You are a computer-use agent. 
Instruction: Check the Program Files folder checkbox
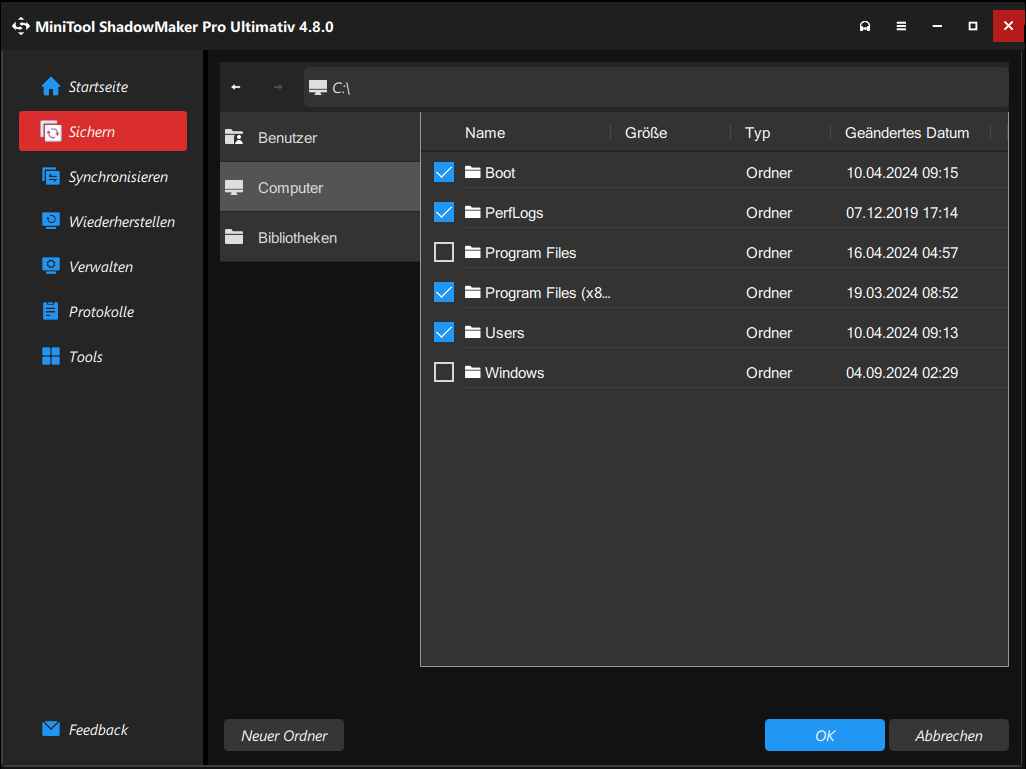coord(444,252)
